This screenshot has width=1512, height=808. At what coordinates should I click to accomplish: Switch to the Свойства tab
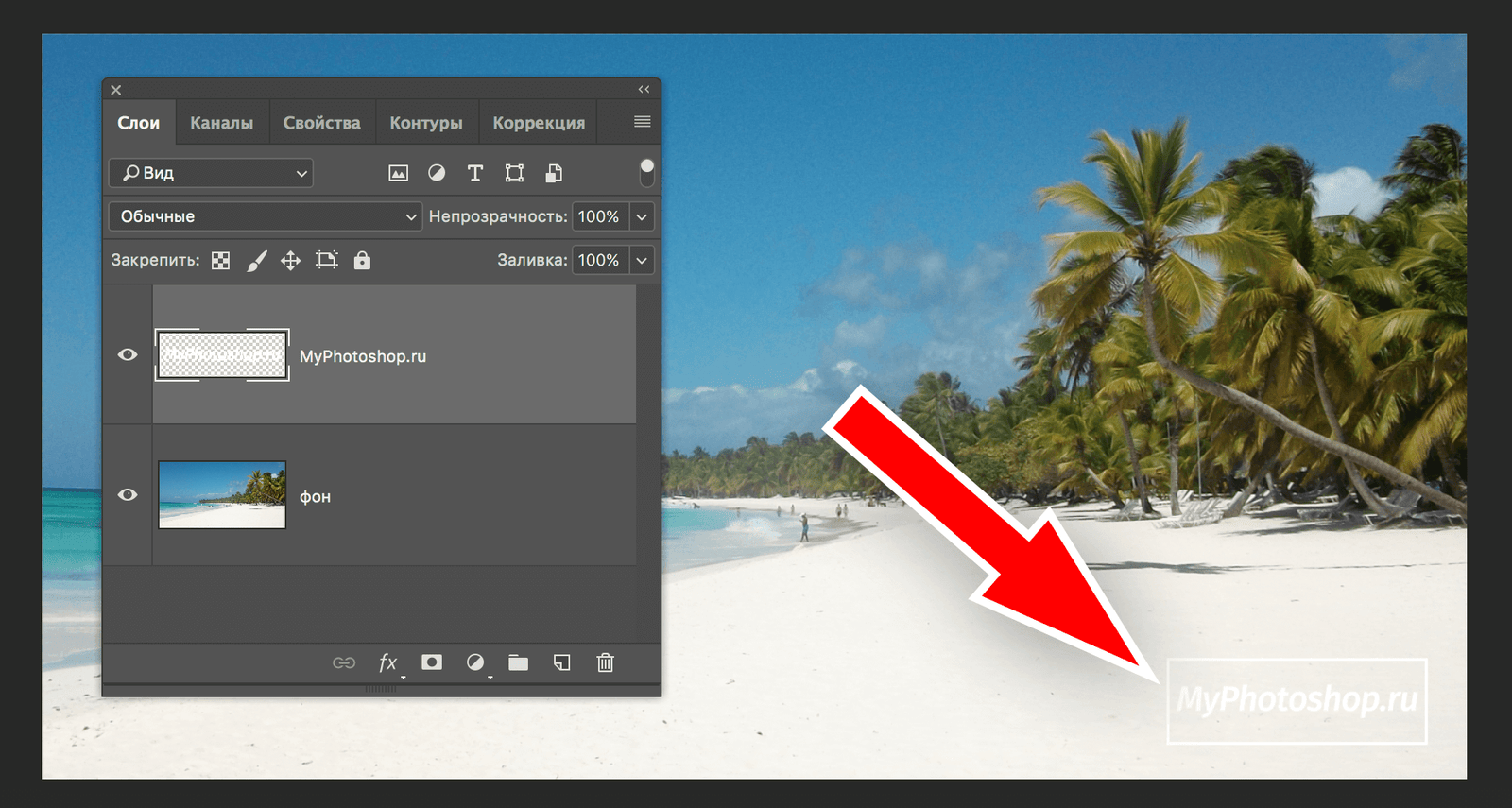[x=321, y=123]
